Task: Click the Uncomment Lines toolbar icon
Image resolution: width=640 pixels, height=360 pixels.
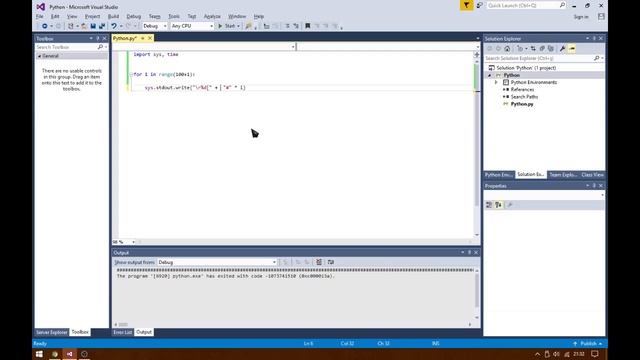Action: pos(296,26)
